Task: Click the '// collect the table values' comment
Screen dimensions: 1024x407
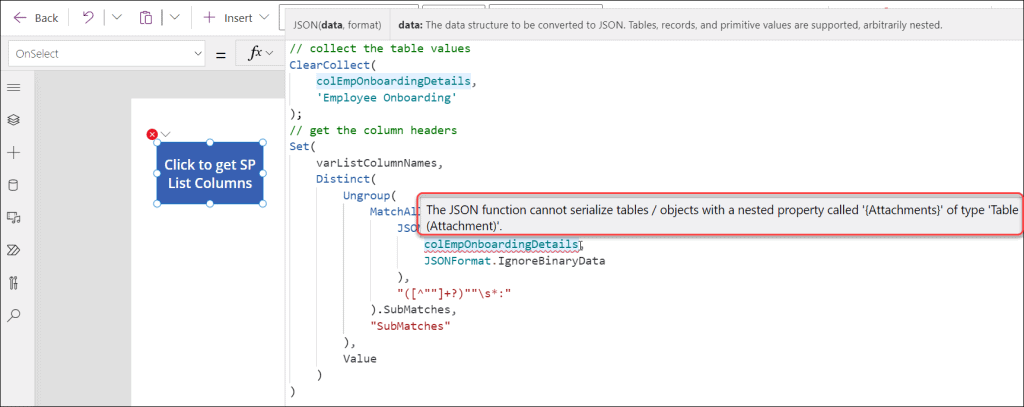Action: 380,49
